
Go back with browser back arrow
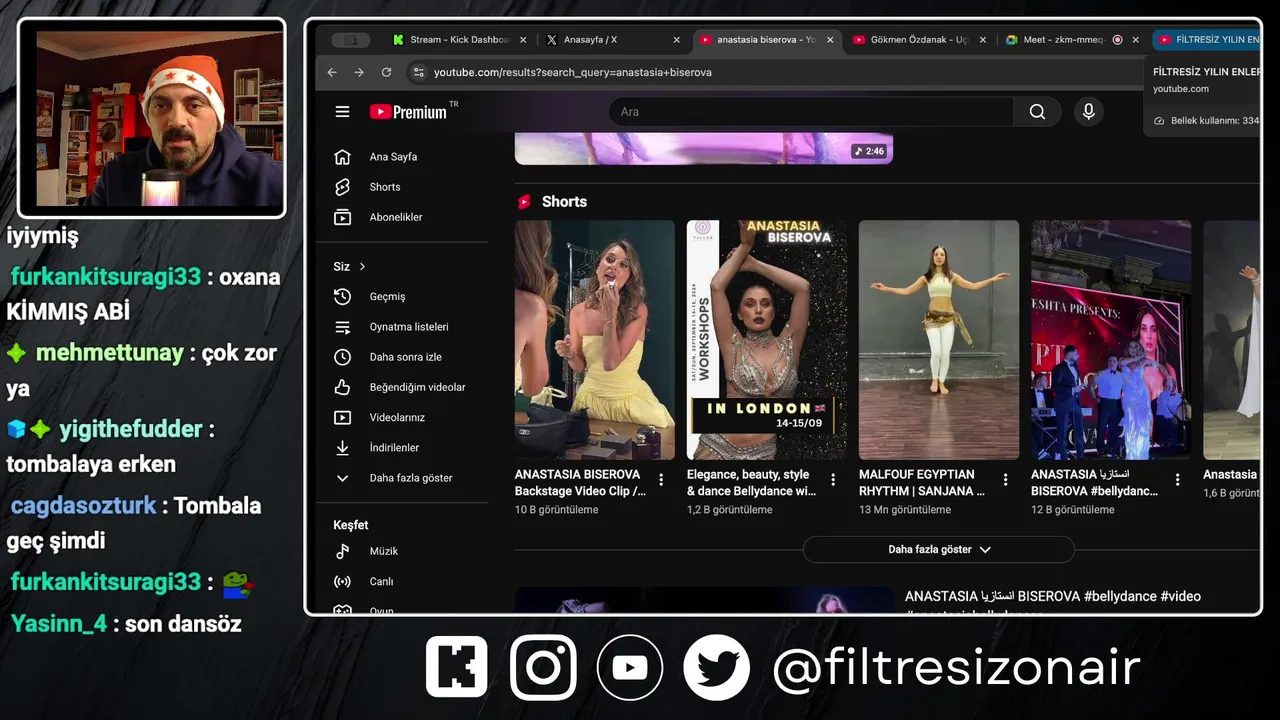(332, 72)
